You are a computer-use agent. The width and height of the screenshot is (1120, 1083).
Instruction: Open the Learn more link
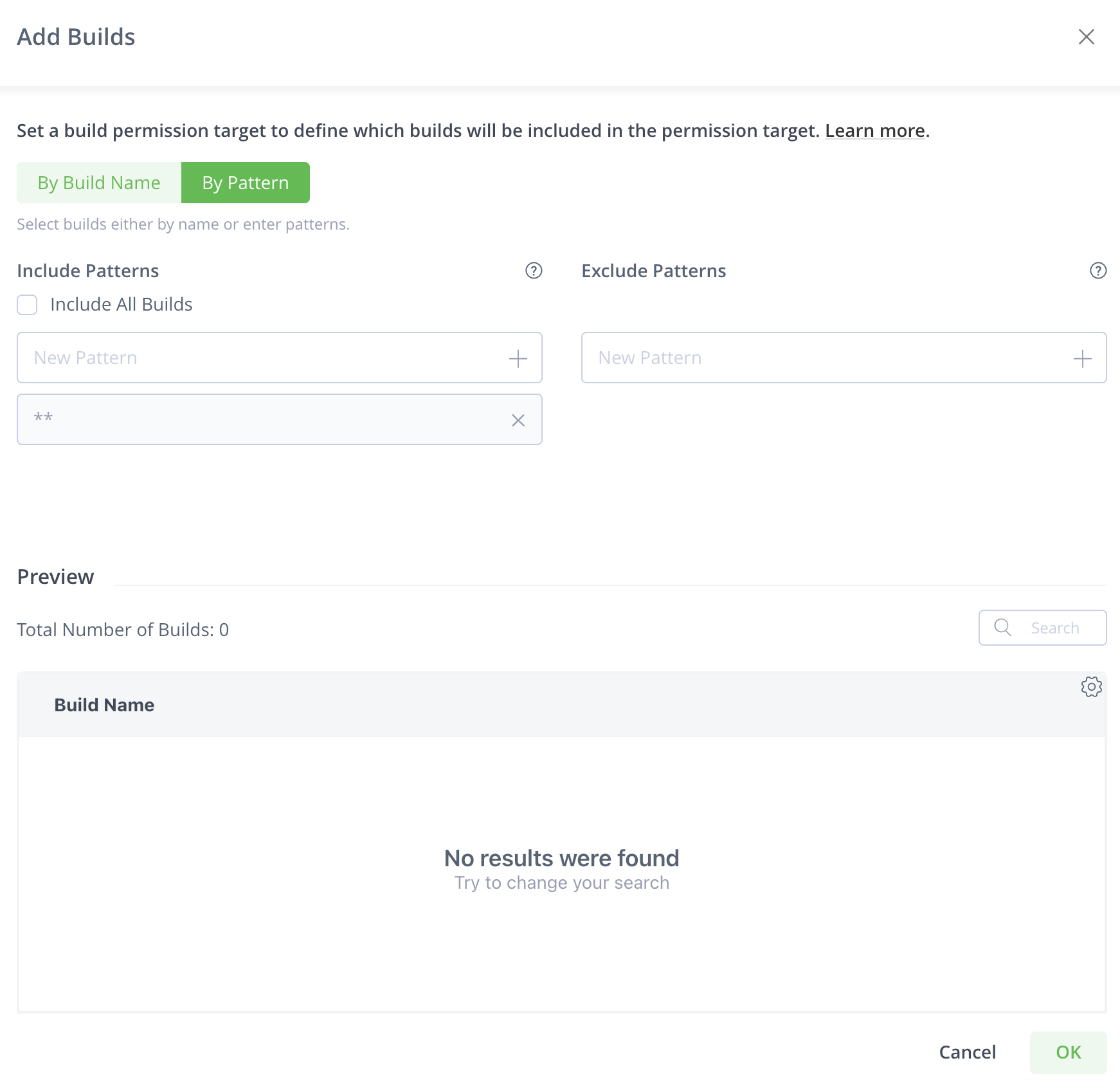pyautogui.click(x=873, y=131)
